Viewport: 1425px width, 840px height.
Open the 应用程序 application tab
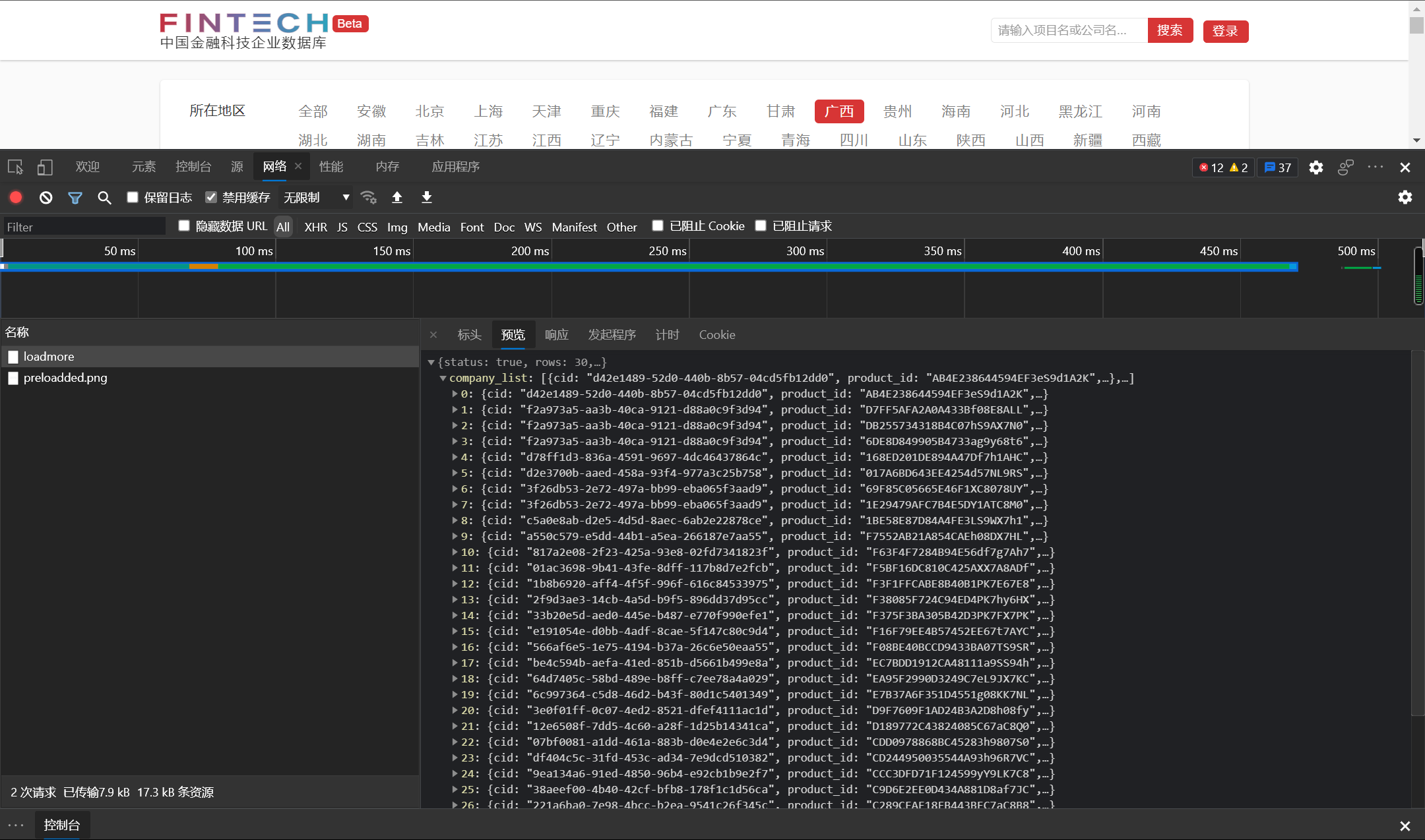pos(455,167)
